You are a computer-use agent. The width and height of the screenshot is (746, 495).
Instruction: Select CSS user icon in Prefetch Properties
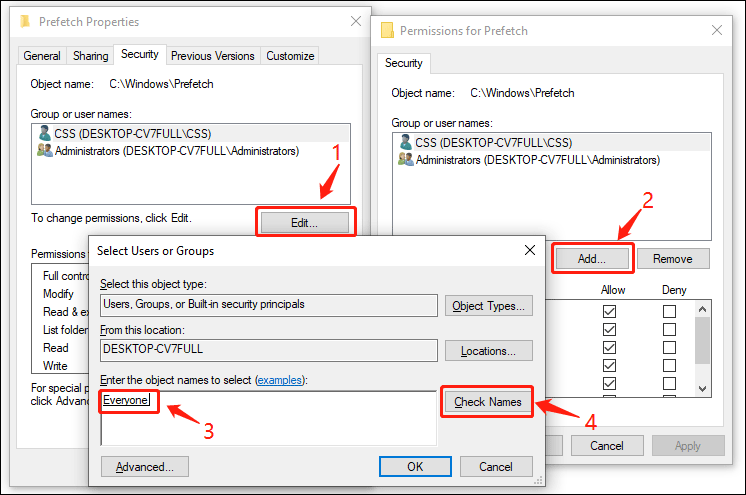(44, 133)
